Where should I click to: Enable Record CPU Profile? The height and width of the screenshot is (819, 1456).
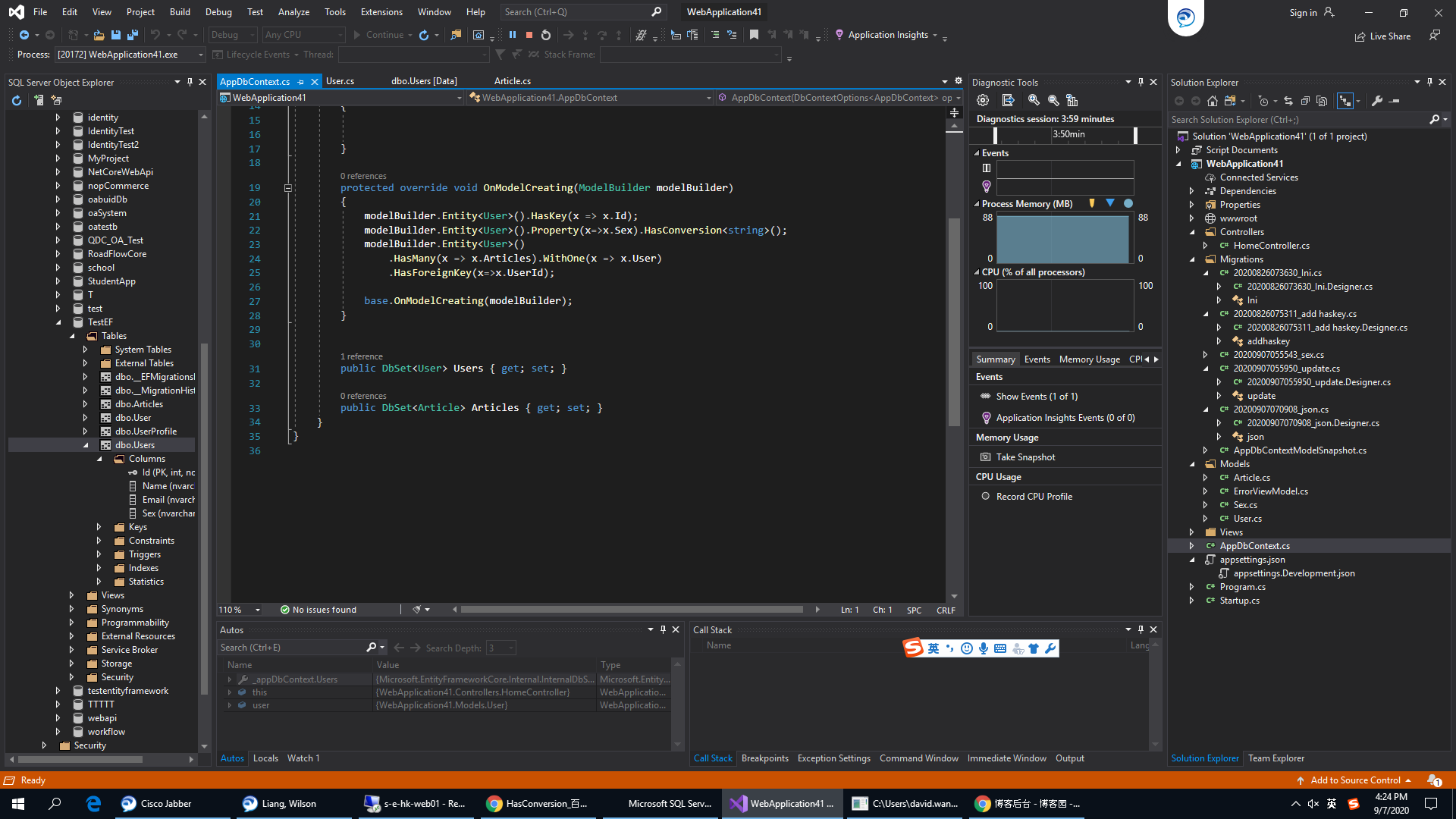[x=1034, y=497]
